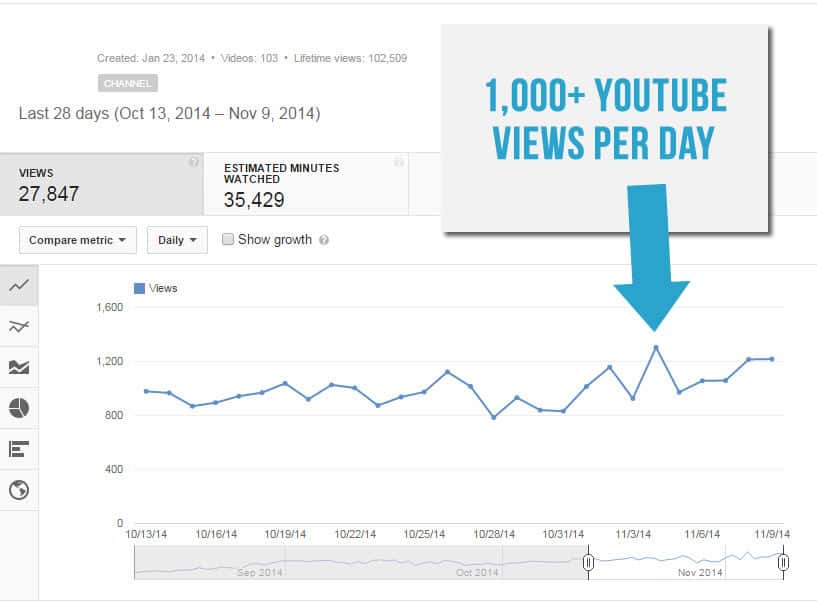Image resolution: width=817 pixels, height=602 pixels.
Task: Enable the Show growth checkbox
Action: [228, 239]
